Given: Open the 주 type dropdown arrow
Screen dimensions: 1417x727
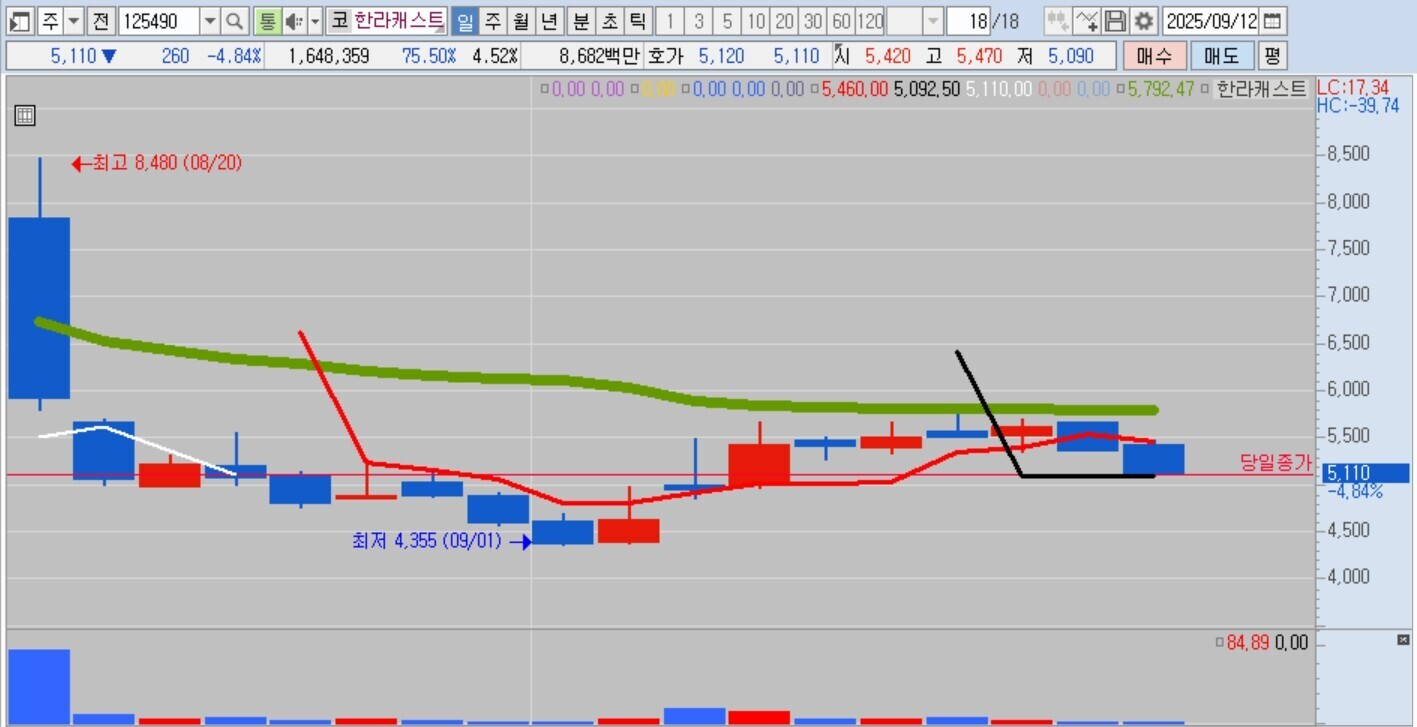Looking at the screenshot, I should 75,21.
